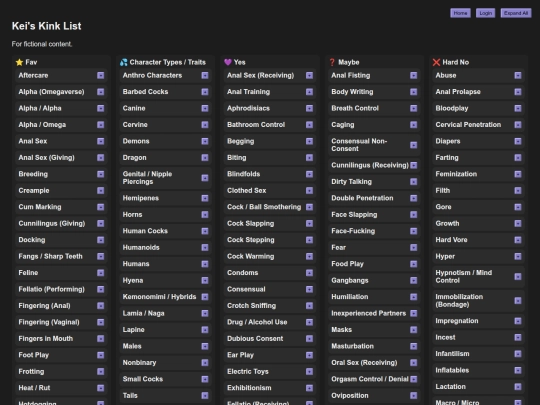Click the square icon beside Hard Vore
This screenshot has height=405, width=540.
click(x=518, y=240)
